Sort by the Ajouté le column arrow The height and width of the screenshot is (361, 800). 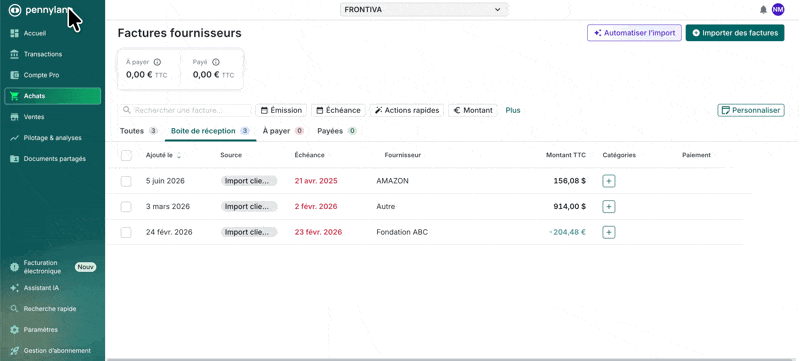tap(179, 155)
